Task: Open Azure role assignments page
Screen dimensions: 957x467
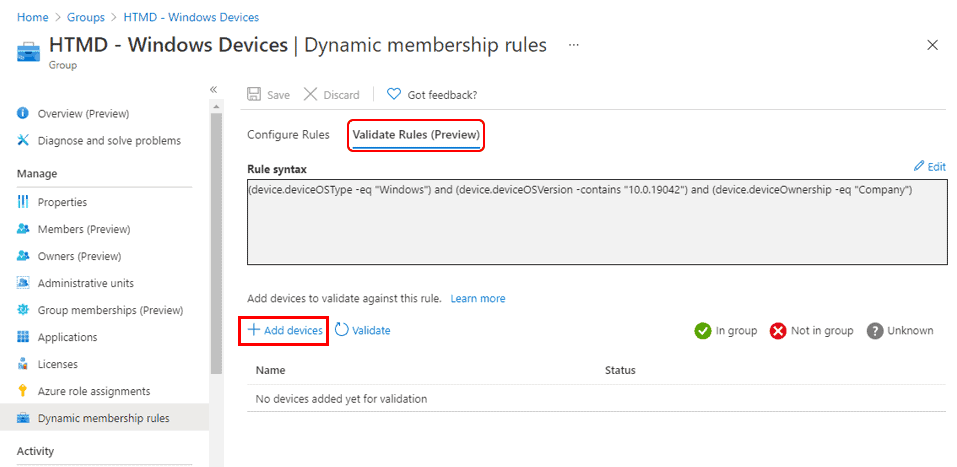Action: tap(94, 391)
